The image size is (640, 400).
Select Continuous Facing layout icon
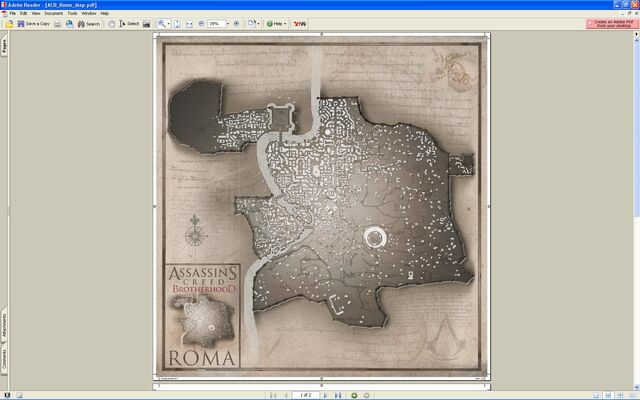[620, 395]
